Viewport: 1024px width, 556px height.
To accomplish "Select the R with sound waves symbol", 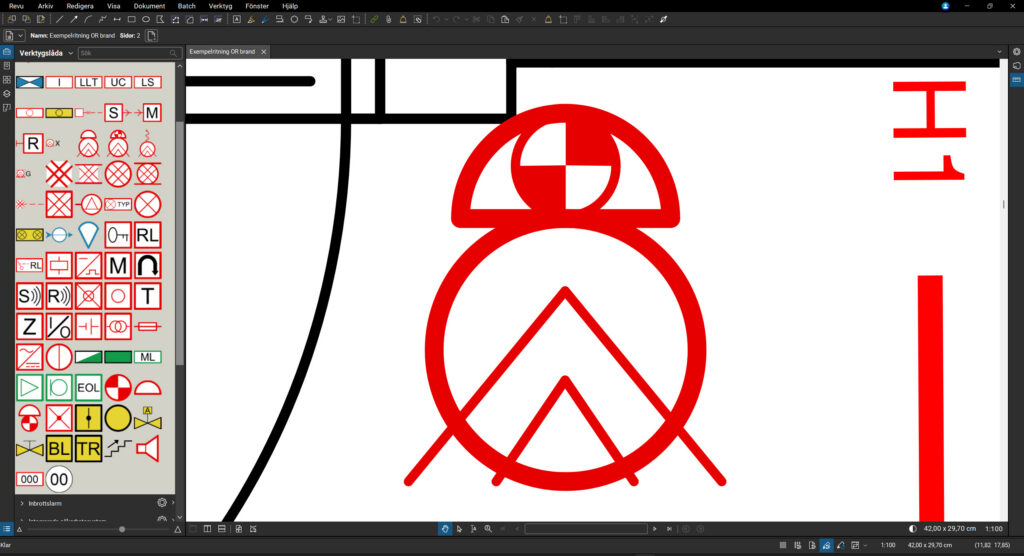I will tap(59, 296).
